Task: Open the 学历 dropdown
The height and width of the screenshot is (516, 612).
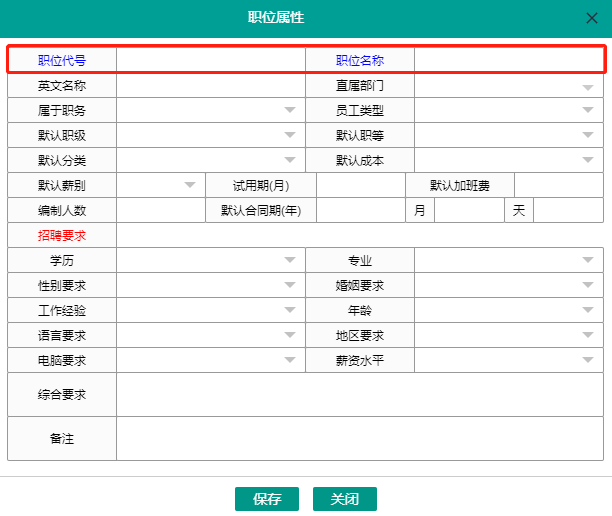Action: point(289,260)
